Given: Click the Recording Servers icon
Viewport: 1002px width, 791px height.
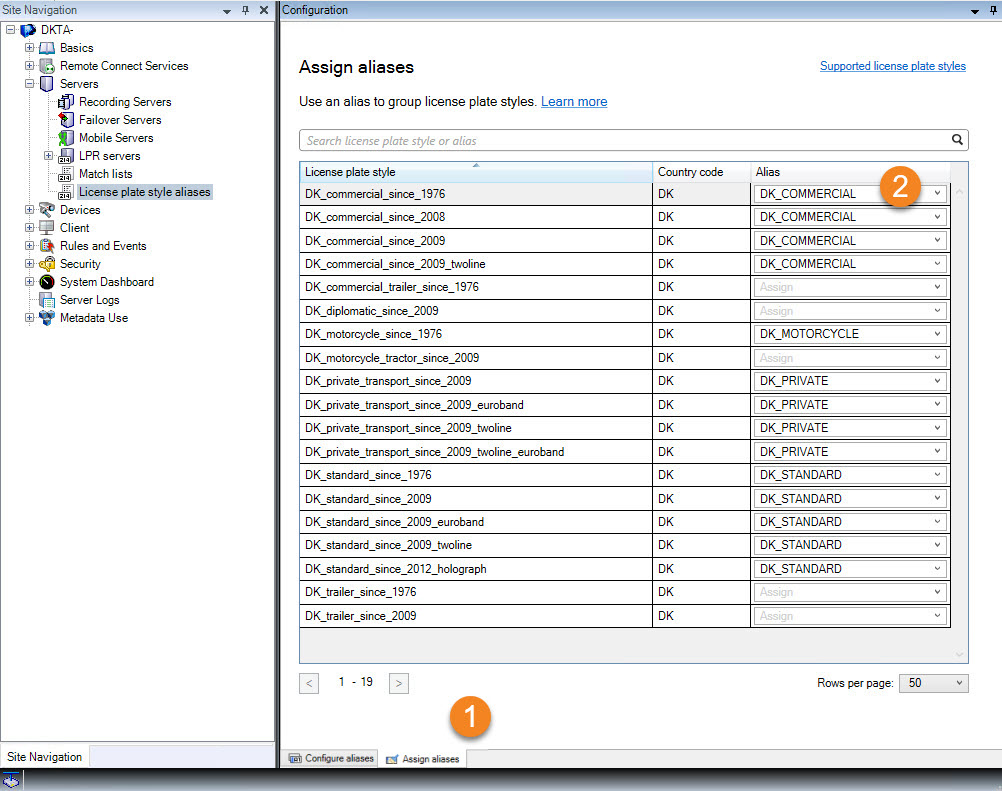Looking at the screenshot, I should (x=67, y=102).
